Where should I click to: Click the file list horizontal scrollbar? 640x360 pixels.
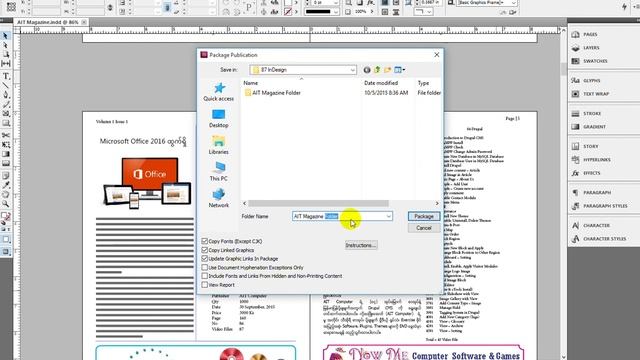(x=318, y=203)
